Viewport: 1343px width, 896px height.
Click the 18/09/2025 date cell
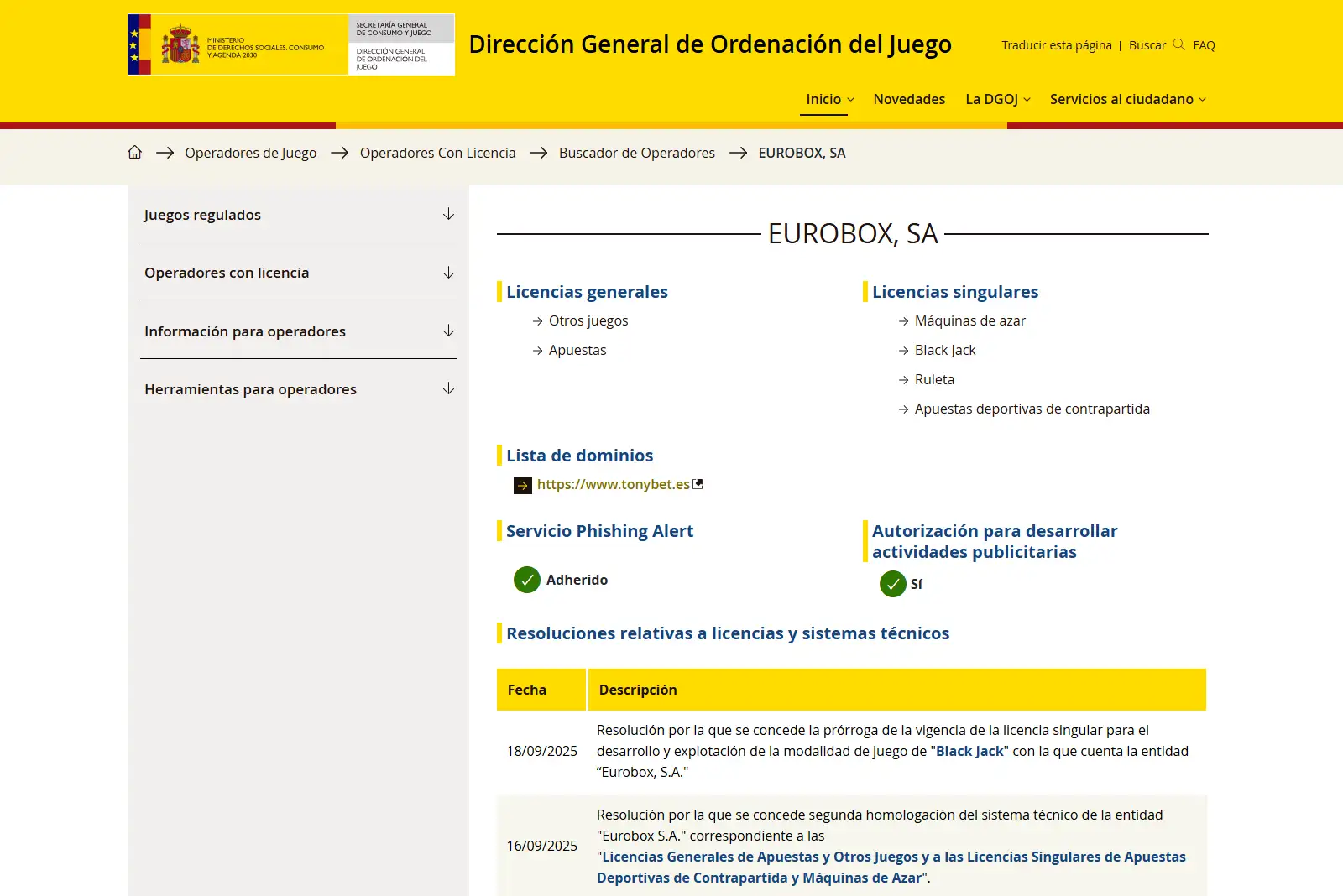coord(541,751)
